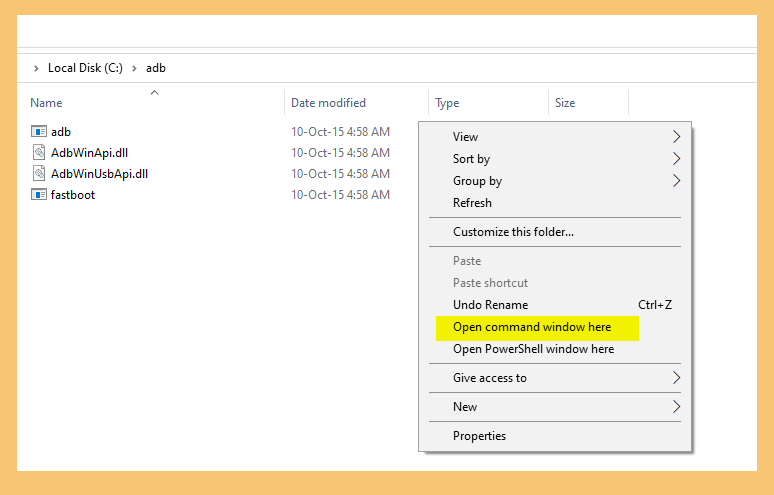Expand the View submenu arrow
This screenshot has height=495, width=774.
tap(676, 137)
